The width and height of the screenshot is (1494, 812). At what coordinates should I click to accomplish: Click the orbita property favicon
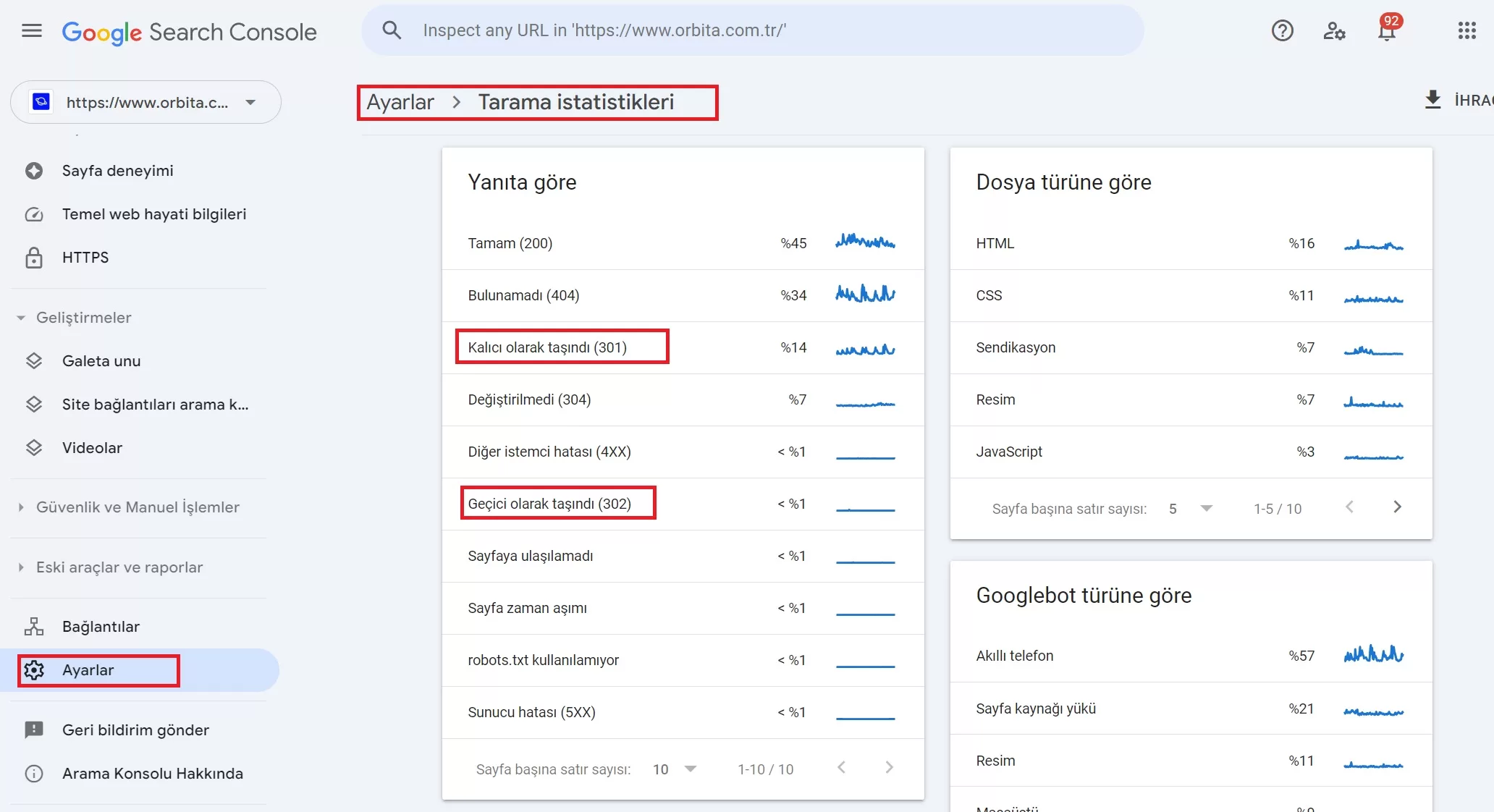tap(41, 101)
